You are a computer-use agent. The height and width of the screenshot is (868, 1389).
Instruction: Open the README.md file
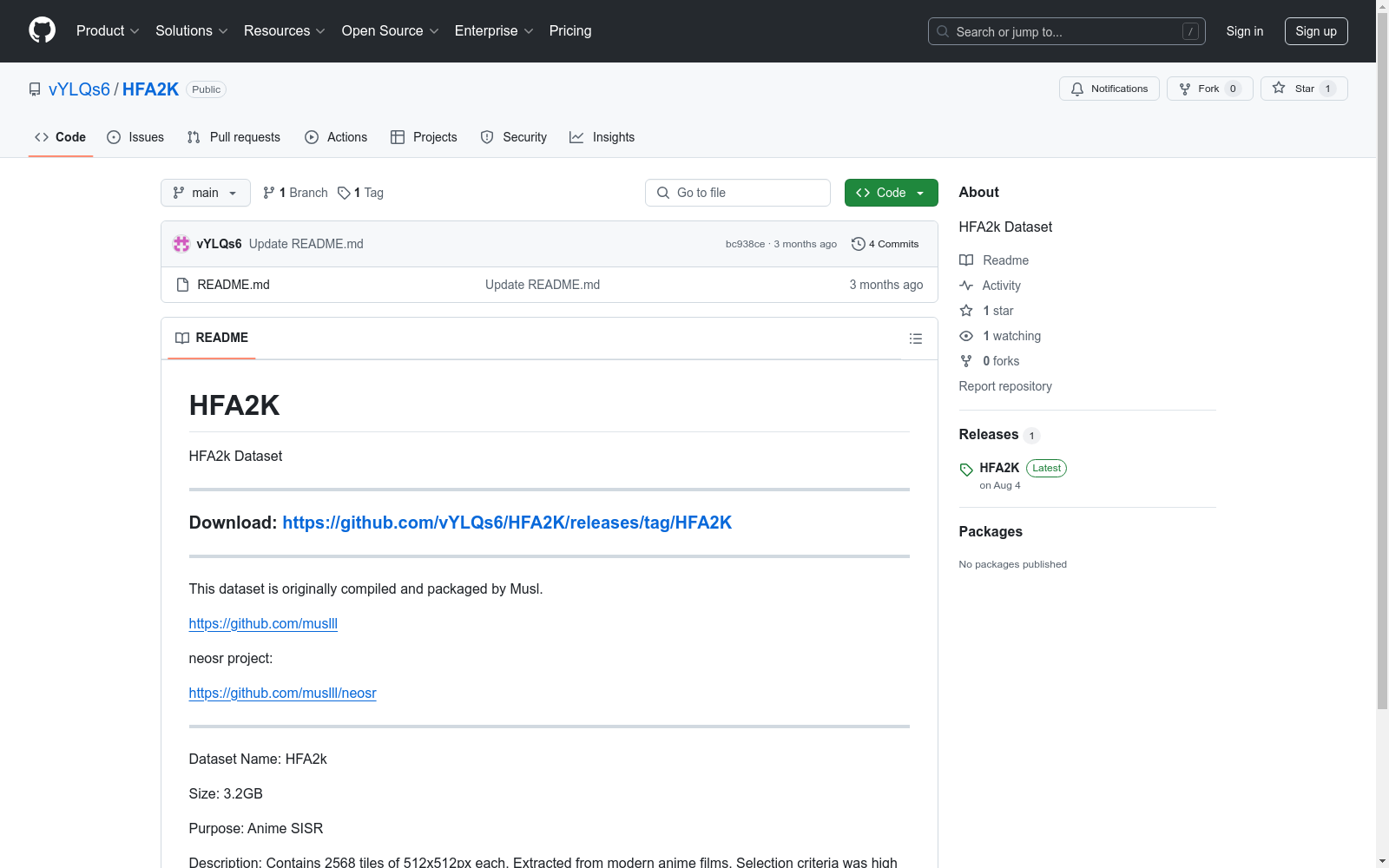click(234, 285)
